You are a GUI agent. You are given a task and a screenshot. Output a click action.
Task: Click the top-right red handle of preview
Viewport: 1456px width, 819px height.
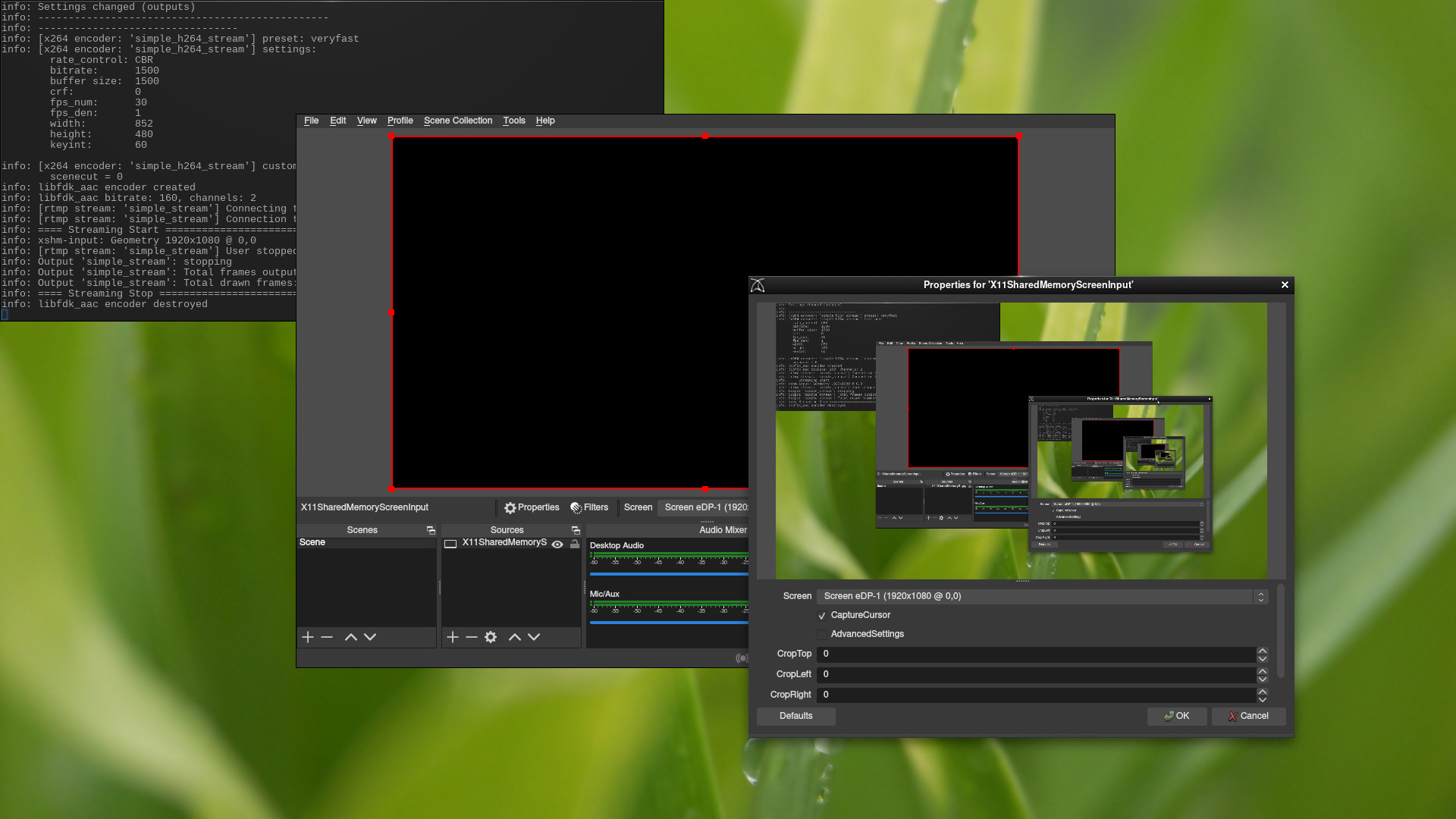tap(1018, 136)
